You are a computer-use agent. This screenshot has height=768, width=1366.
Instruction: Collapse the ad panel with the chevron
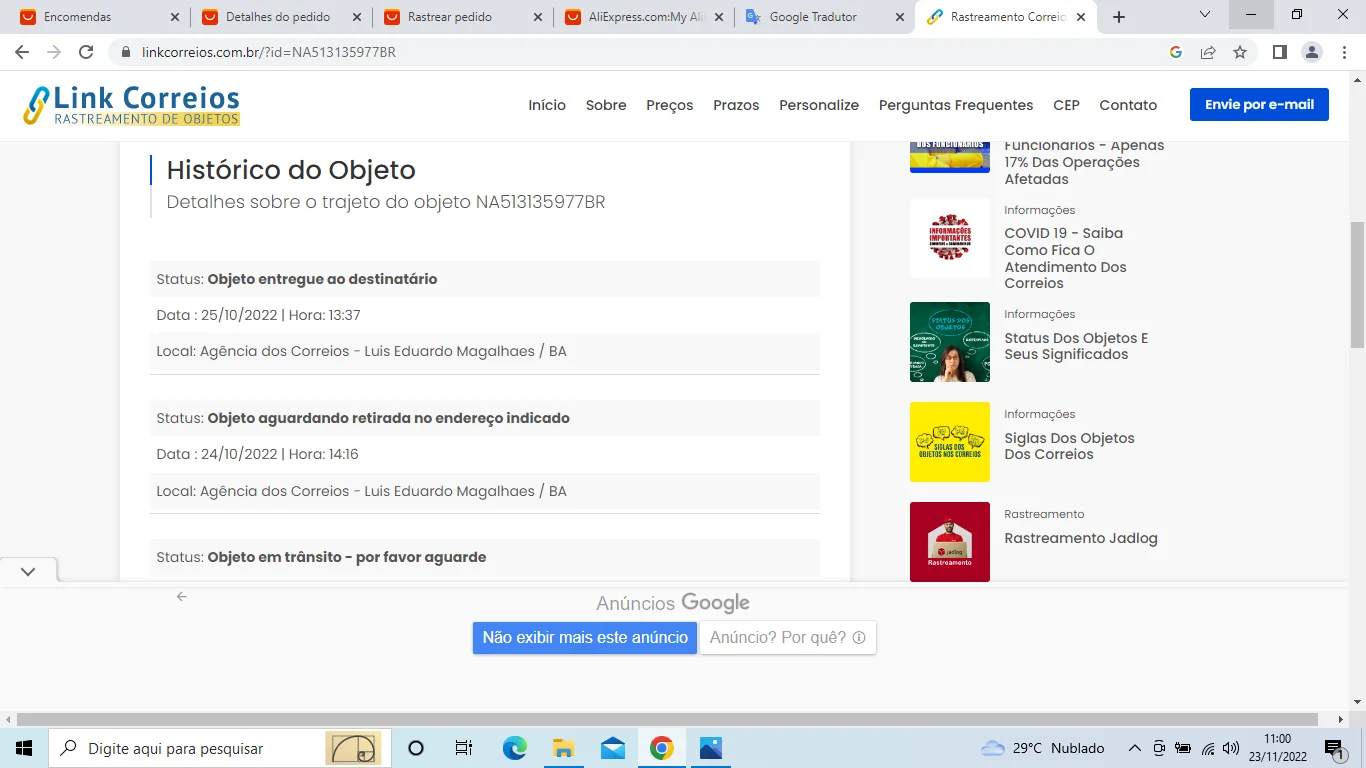coord(28,571)
